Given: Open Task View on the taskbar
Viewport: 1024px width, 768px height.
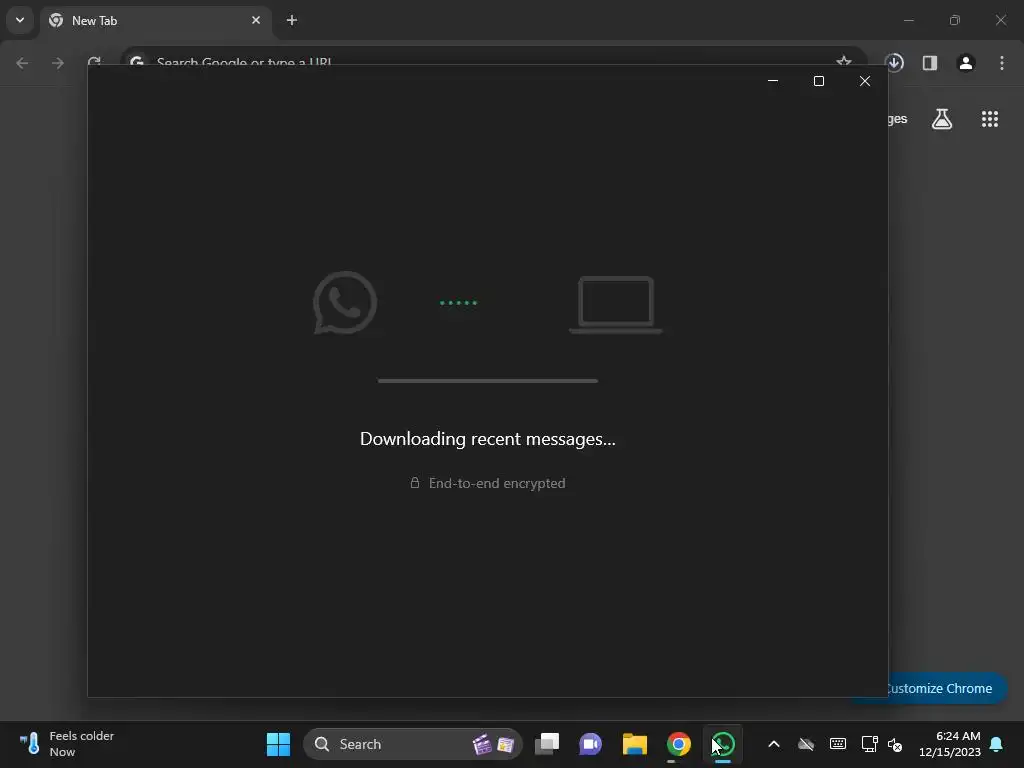Looking at the screenshot, I should click(x=547, y=744).
